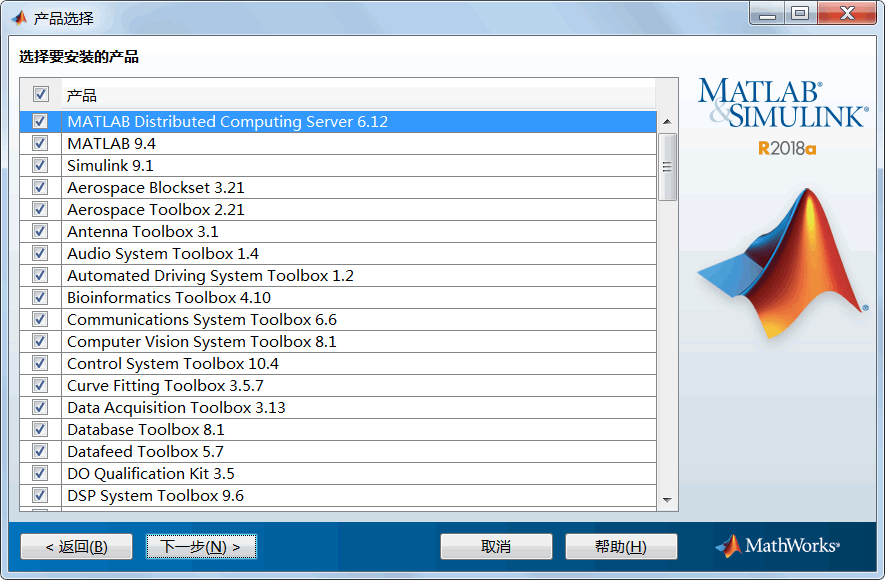
Task: Select Communications System Toolbox 6.6 text
Action: coord(202,319)
